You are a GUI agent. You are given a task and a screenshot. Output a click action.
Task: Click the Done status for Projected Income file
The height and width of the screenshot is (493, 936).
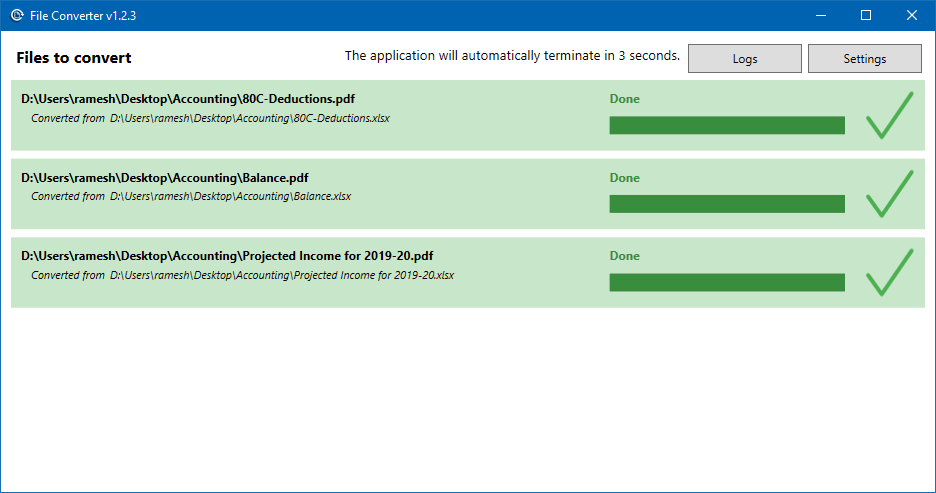click(x=624, y=256)
